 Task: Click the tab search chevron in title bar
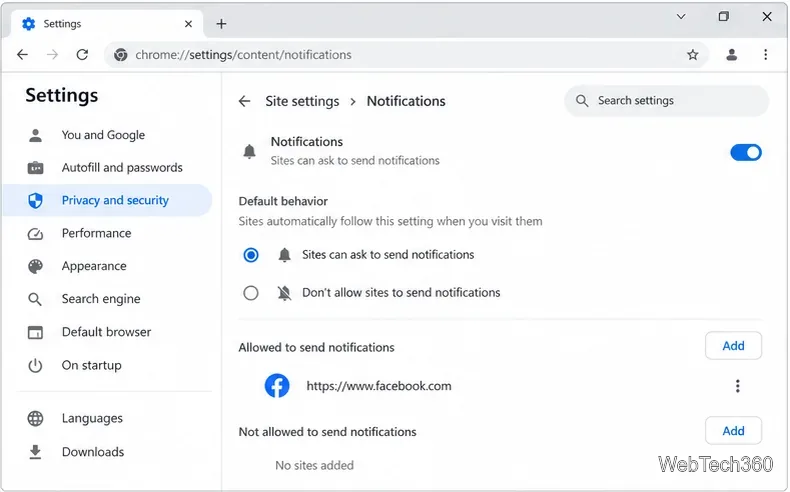coord(681,17)
